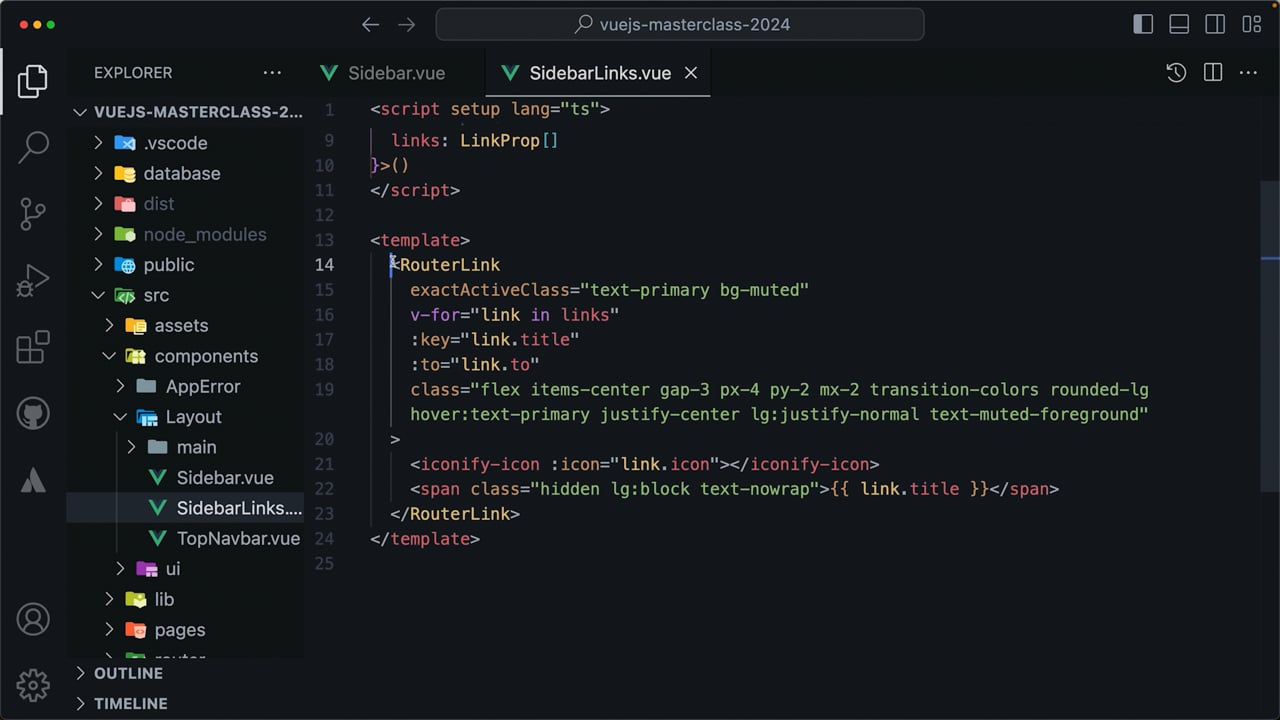Click the Vue icon beside TopNavbar.vue
This screenshot has height=720, width=1280.
[157, 538]
